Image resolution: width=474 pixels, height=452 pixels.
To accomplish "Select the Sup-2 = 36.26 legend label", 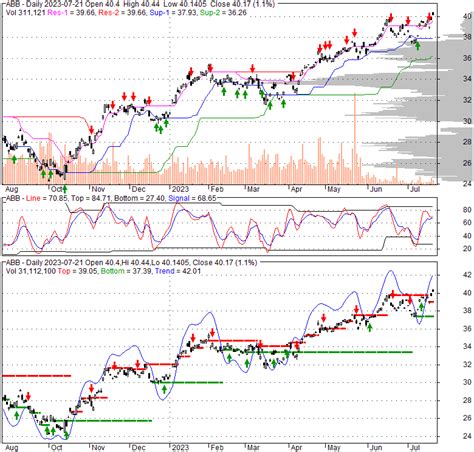I will (x=223, y=13).
